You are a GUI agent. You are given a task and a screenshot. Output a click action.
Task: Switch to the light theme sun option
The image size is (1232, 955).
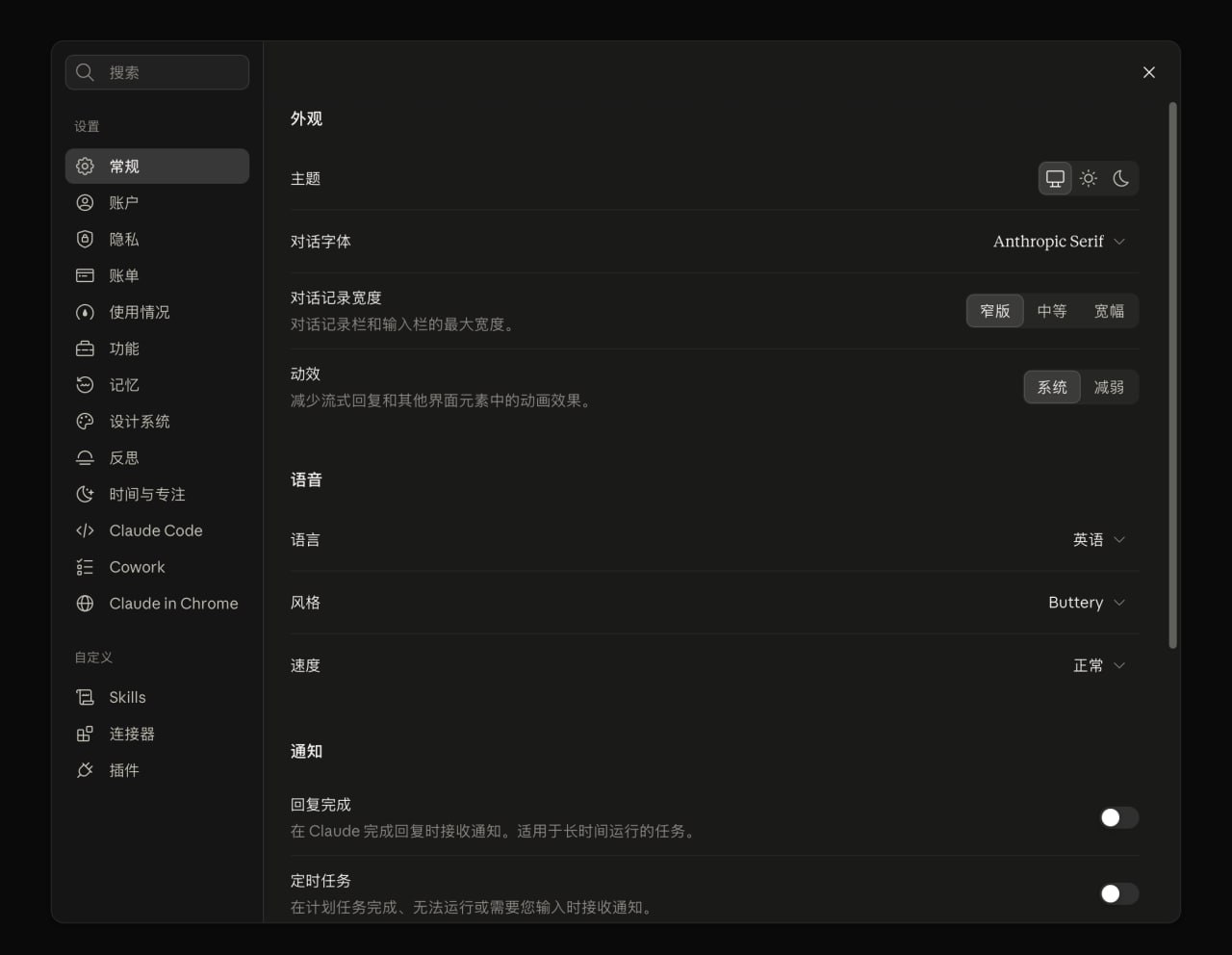[1089, 178]
